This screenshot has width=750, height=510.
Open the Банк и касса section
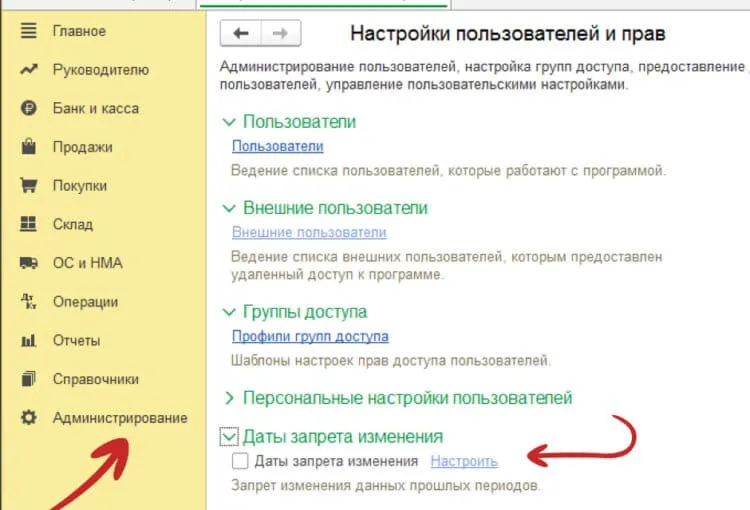(x=96, y=109)
